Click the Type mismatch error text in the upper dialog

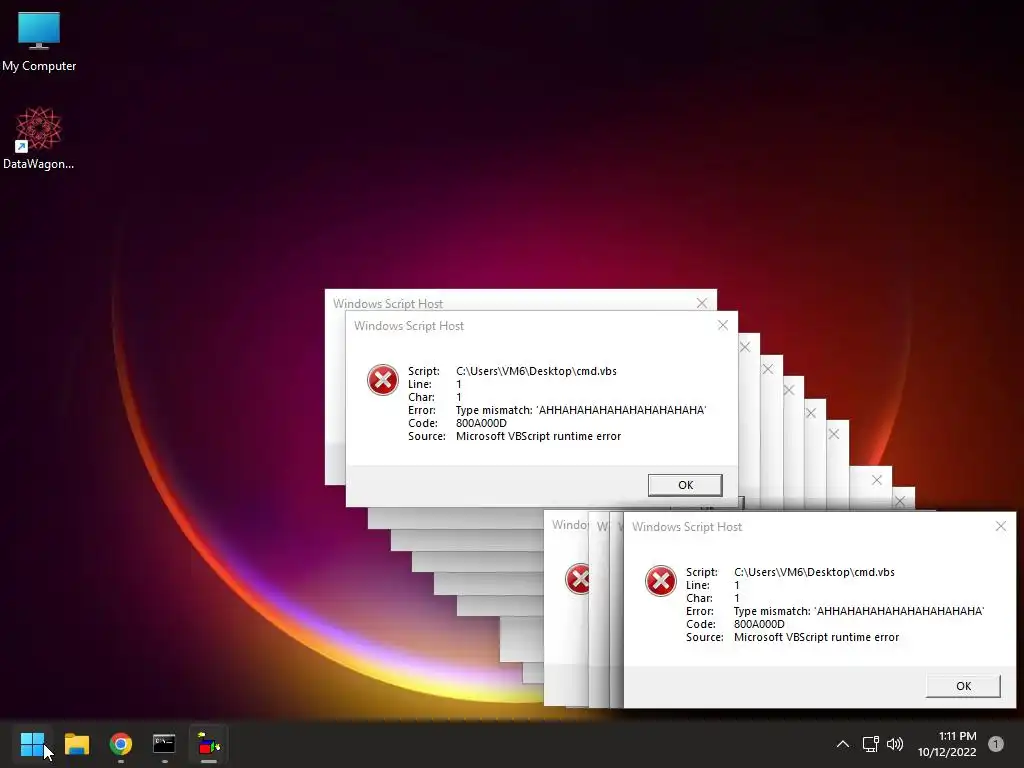click(x=581, y=410)
